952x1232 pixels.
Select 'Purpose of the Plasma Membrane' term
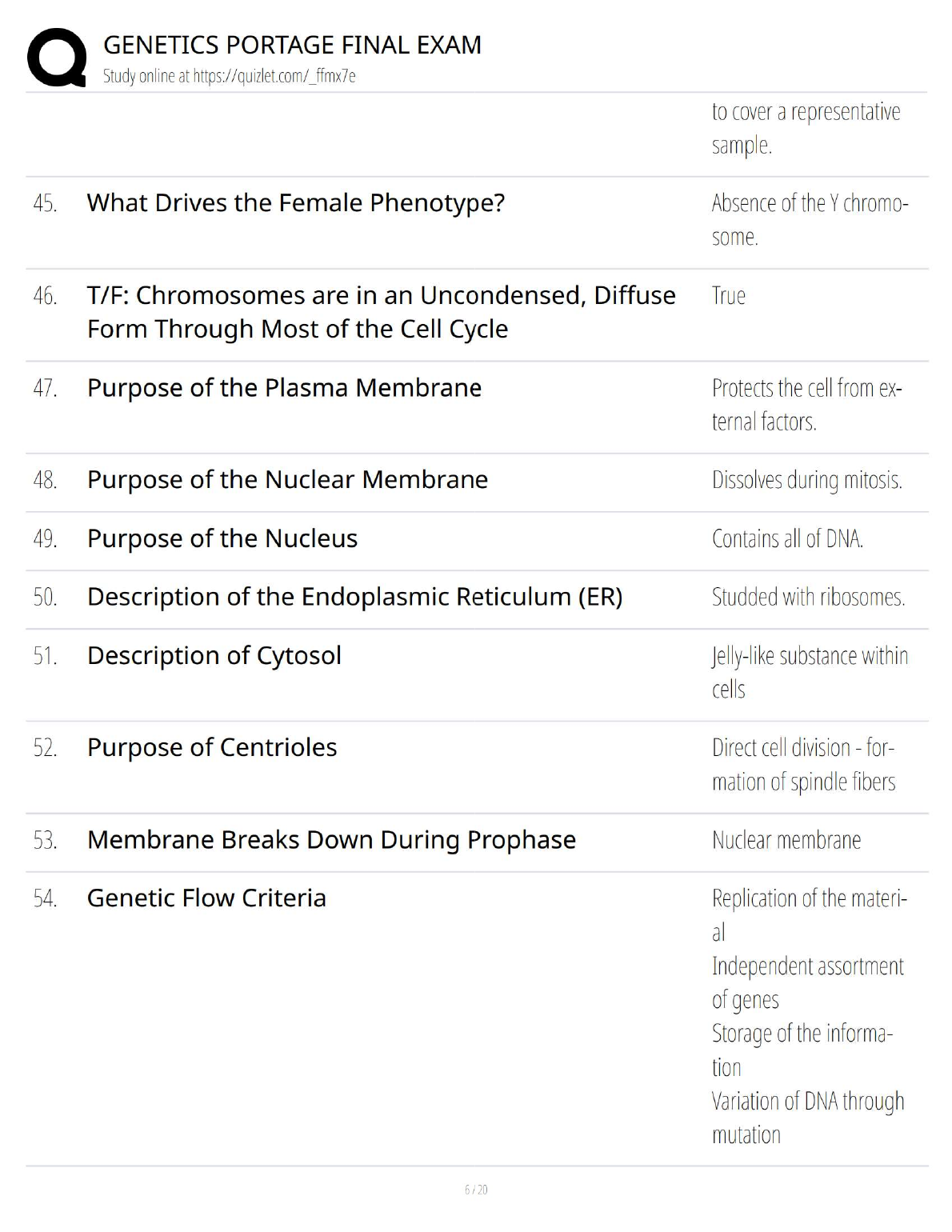[x=284, y=388]
